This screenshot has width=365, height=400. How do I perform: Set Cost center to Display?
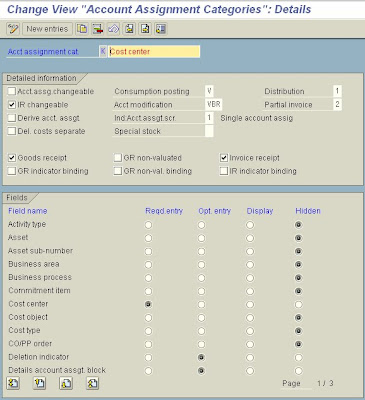pyautogui.click(x=250, y=304)
